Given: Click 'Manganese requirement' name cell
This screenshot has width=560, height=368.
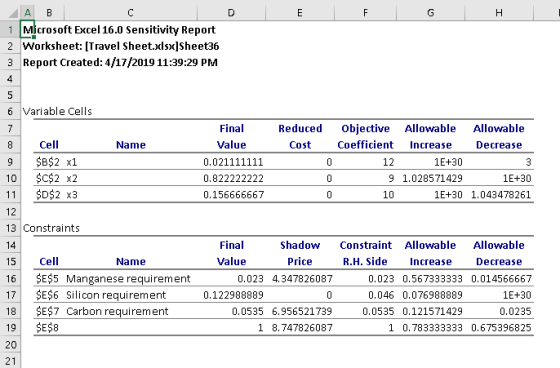Looking at the screenshot, I should (128, 279).
